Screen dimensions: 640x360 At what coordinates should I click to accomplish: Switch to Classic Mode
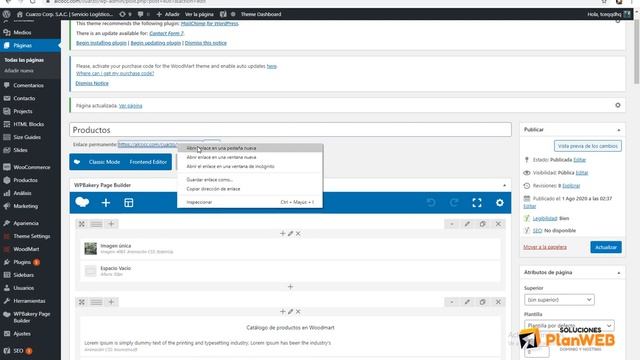(x=104, y=162)
